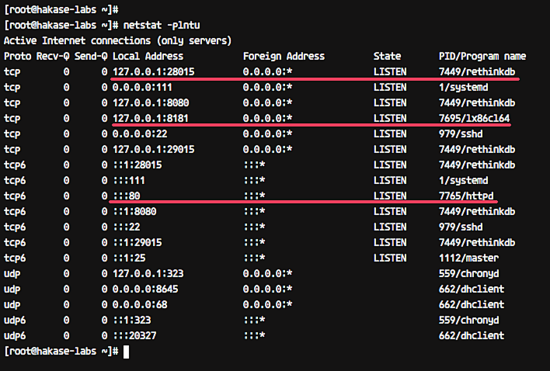
Task: Click the terminal cursor block at prompt
Action: (x=126, y=352)
